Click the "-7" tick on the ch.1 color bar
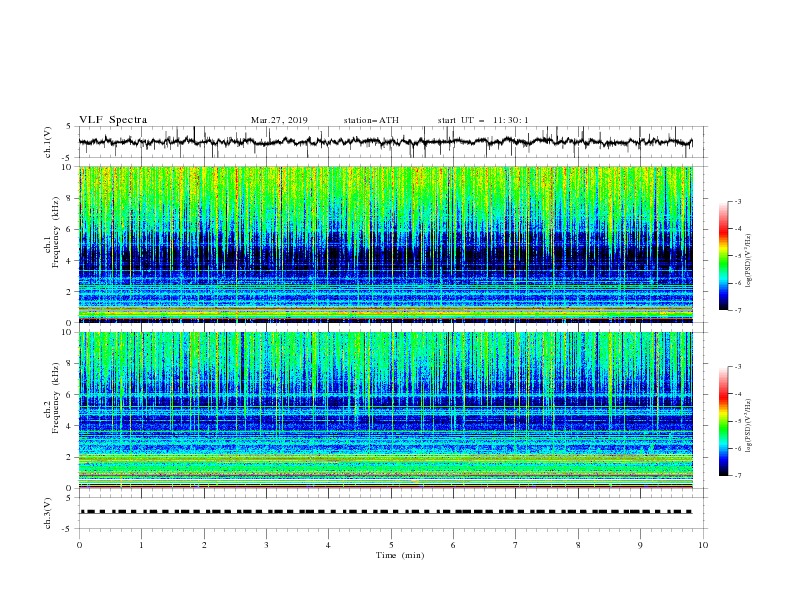The height and width of the screenshot is (612, 792). pos(738,311)
